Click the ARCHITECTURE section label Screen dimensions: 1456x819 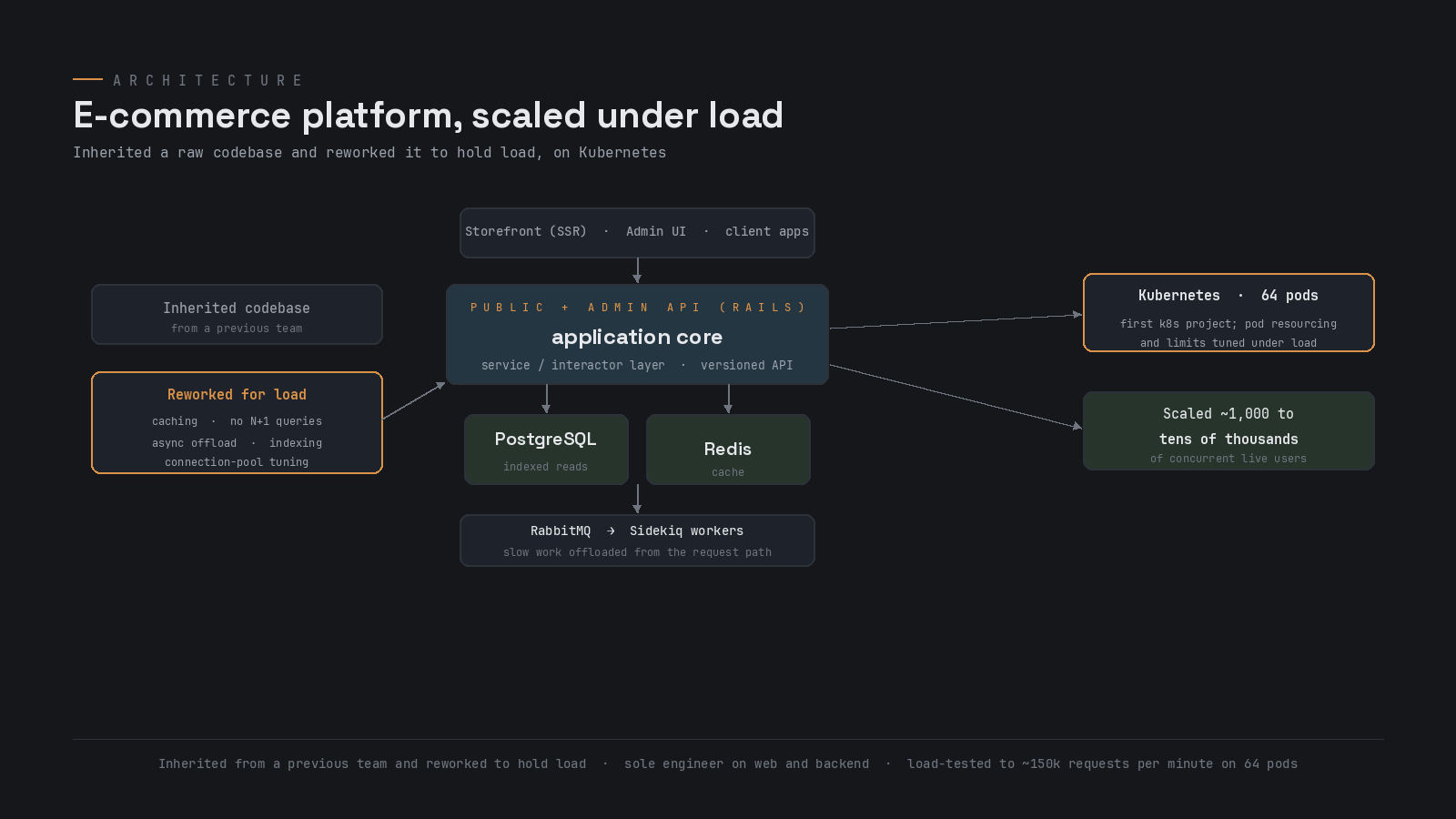click(207, 80)
